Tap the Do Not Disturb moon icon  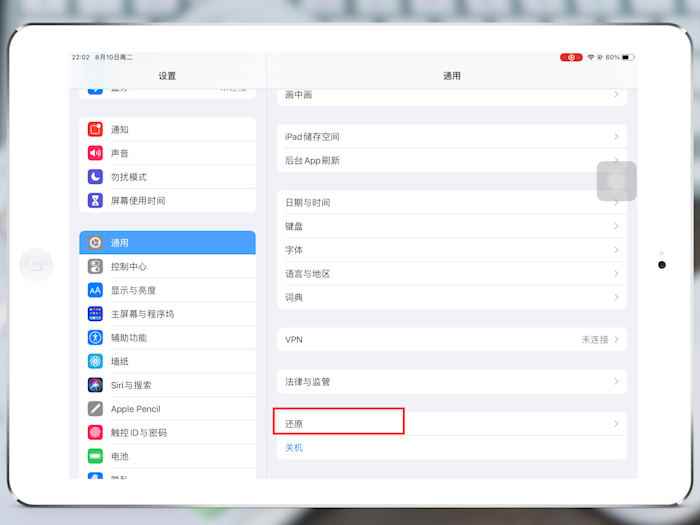(x=95, y=177)
